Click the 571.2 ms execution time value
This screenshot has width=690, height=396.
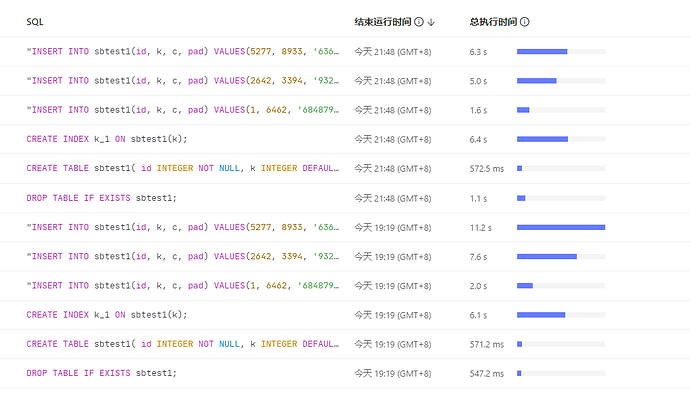pos(487,344)
